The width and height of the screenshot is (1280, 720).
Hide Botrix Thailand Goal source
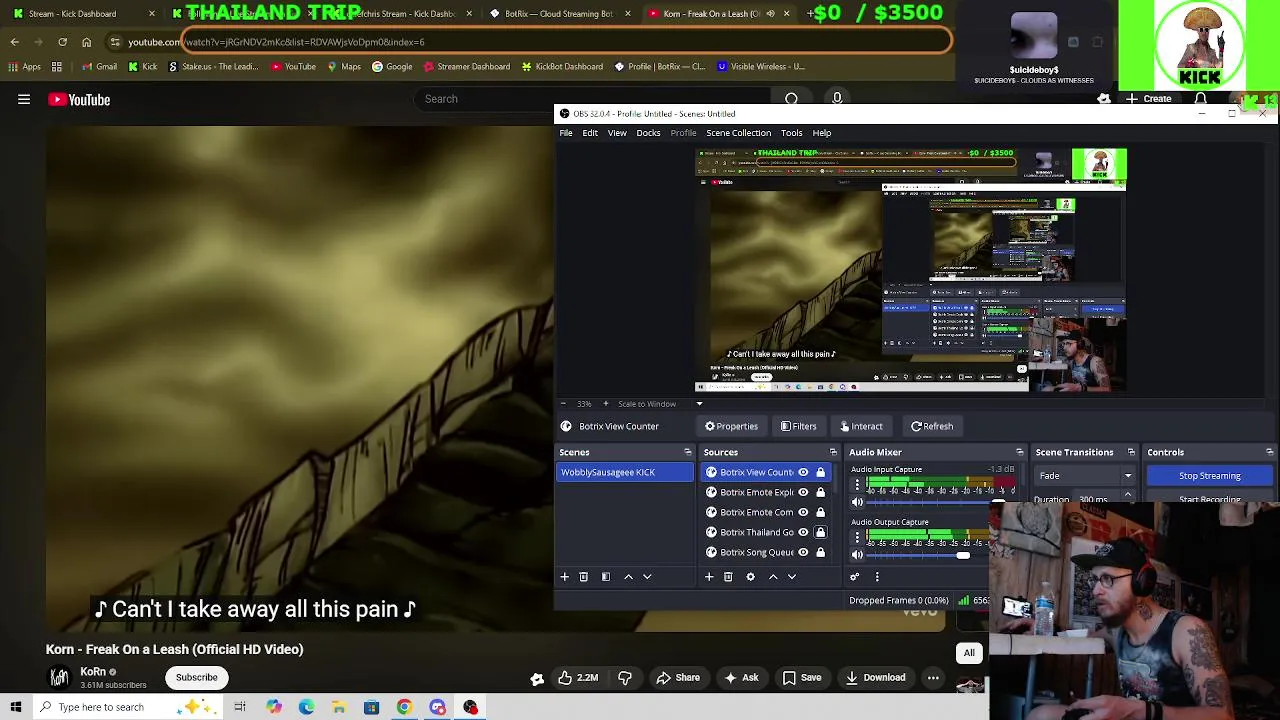pos(803,532)
